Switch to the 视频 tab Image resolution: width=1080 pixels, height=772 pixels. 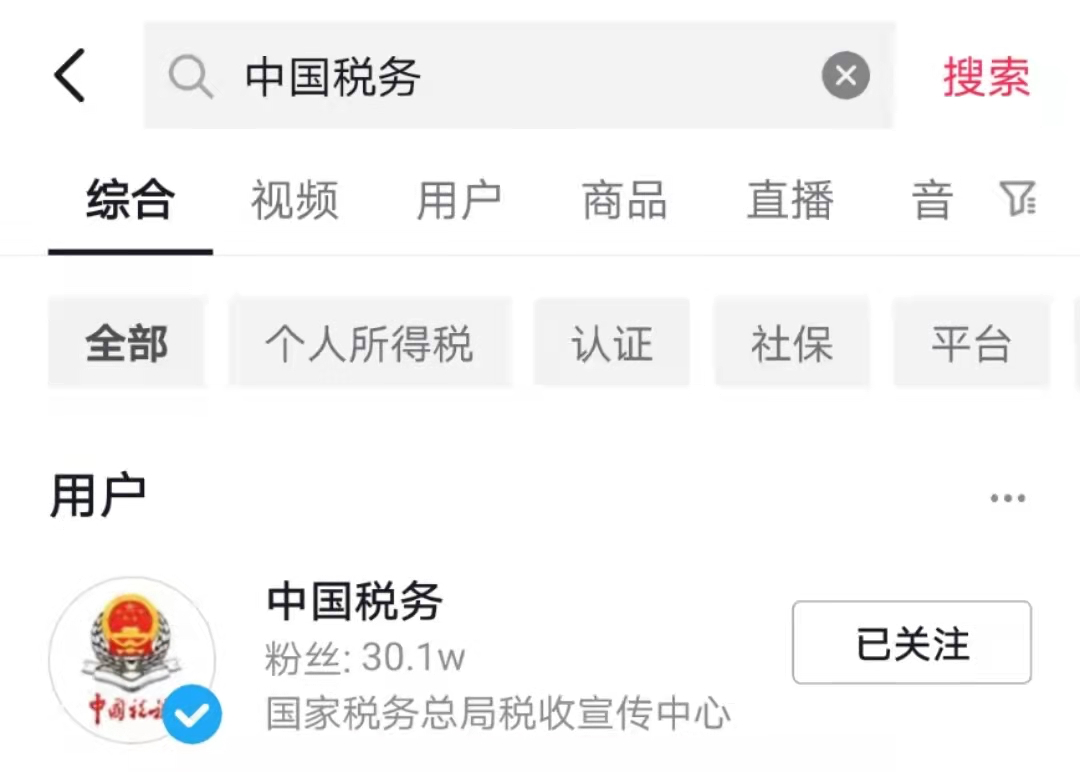point(294,200)
